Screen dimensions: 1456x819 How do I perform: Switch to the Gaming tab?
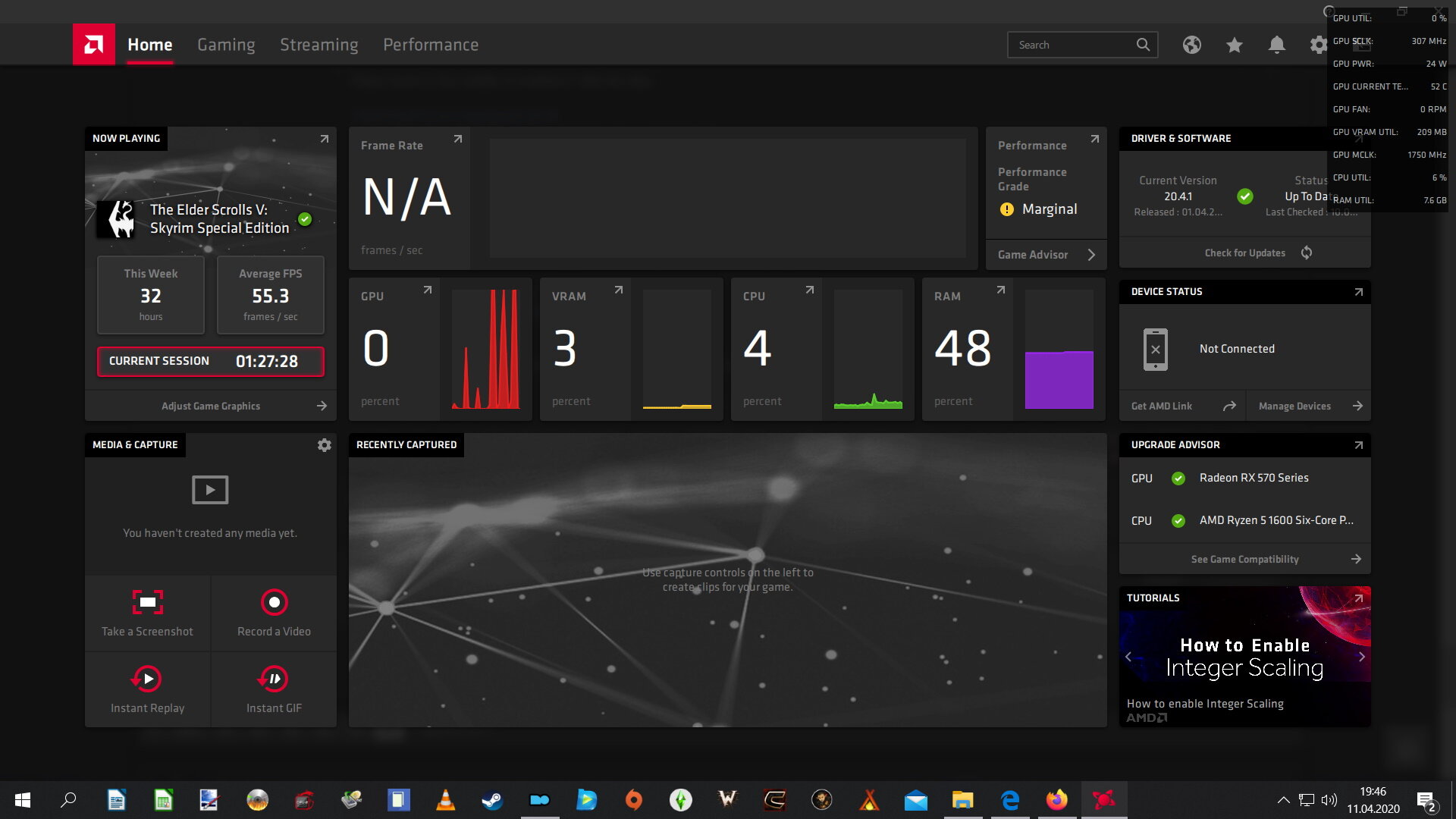(226, 45)
